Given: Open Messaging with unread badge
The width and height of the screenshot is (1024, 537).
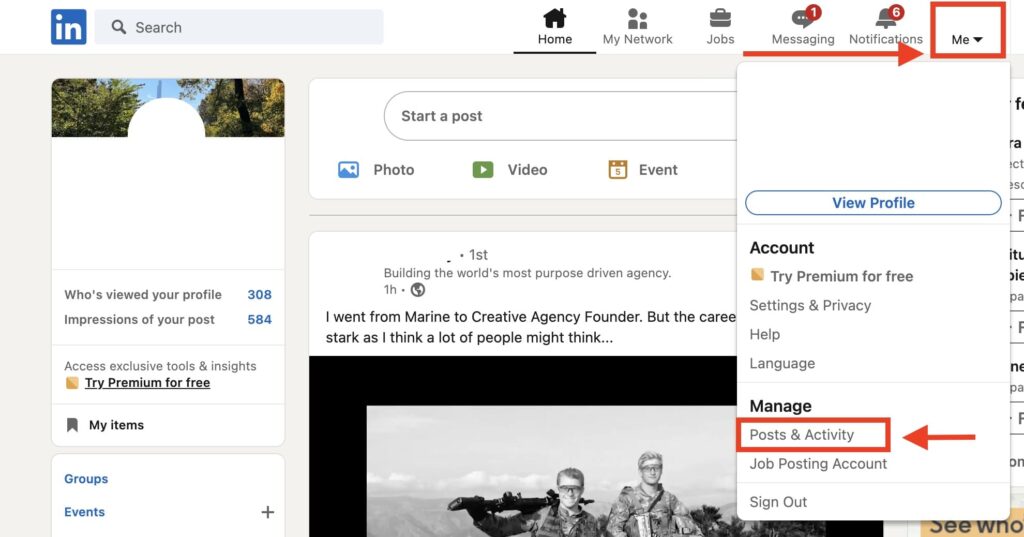Looking at the screenshot, I should click(x=803, y=19).
